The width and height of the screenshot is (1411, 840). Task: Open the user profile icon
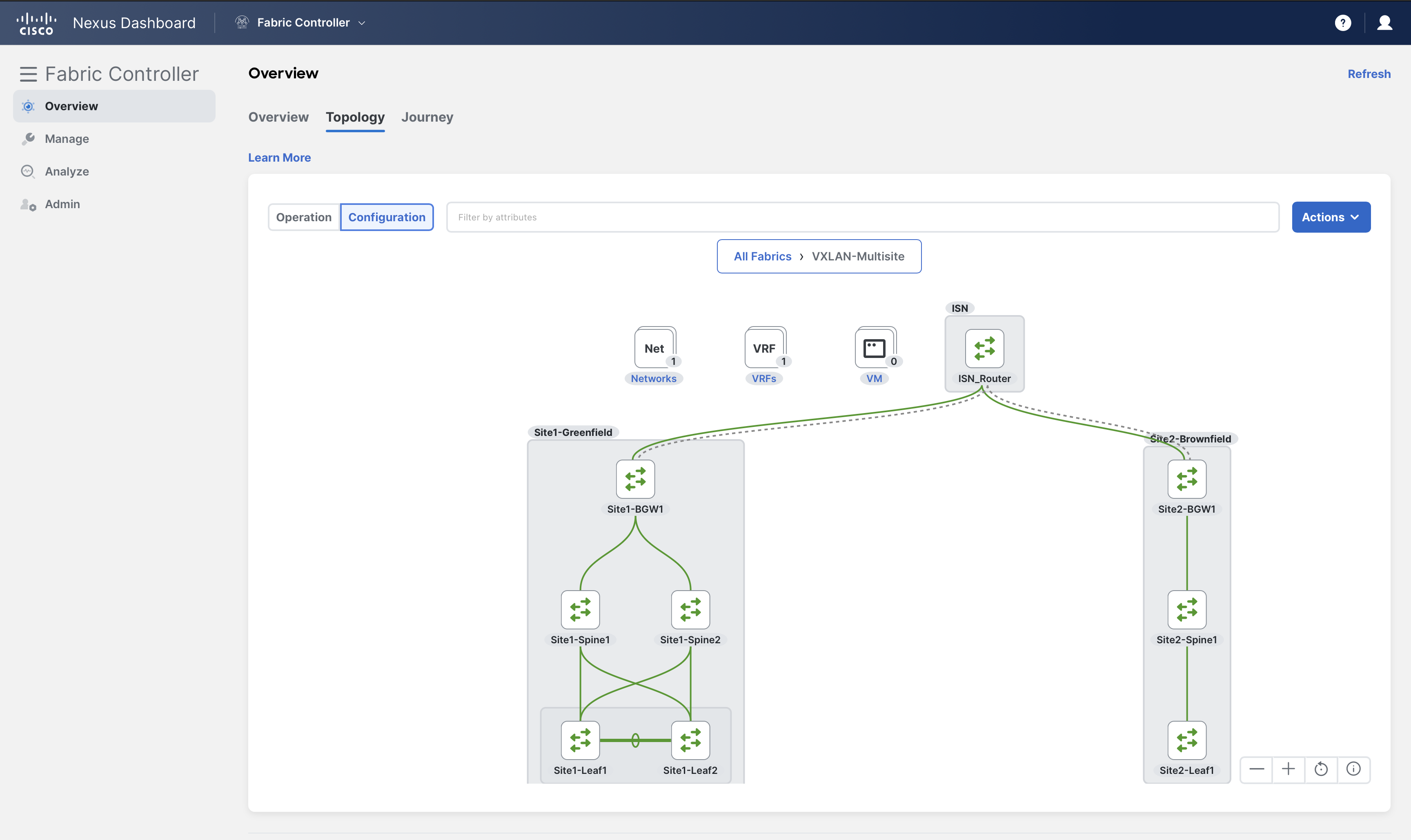point(1384,22)
